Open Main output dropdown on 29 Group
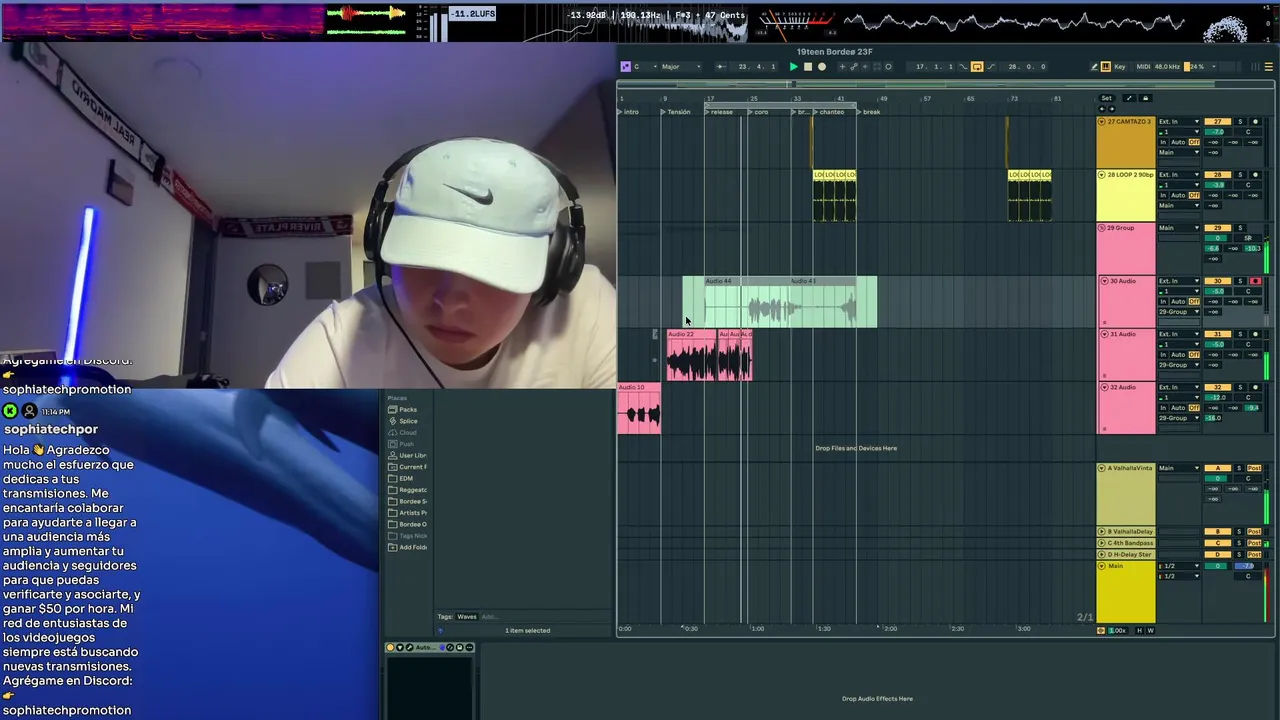Viewport: 1280px width, 720px height. click(1179, 228)
